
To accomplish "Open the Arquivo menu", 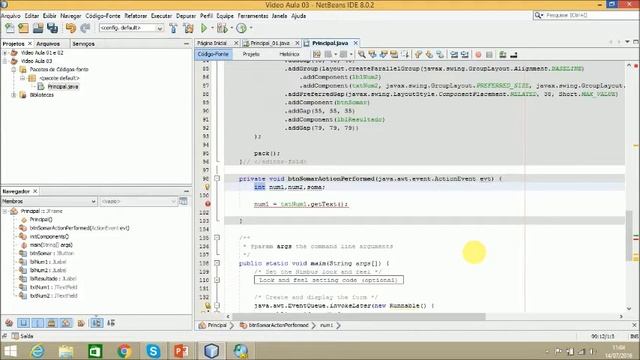I will coord(11,16).
